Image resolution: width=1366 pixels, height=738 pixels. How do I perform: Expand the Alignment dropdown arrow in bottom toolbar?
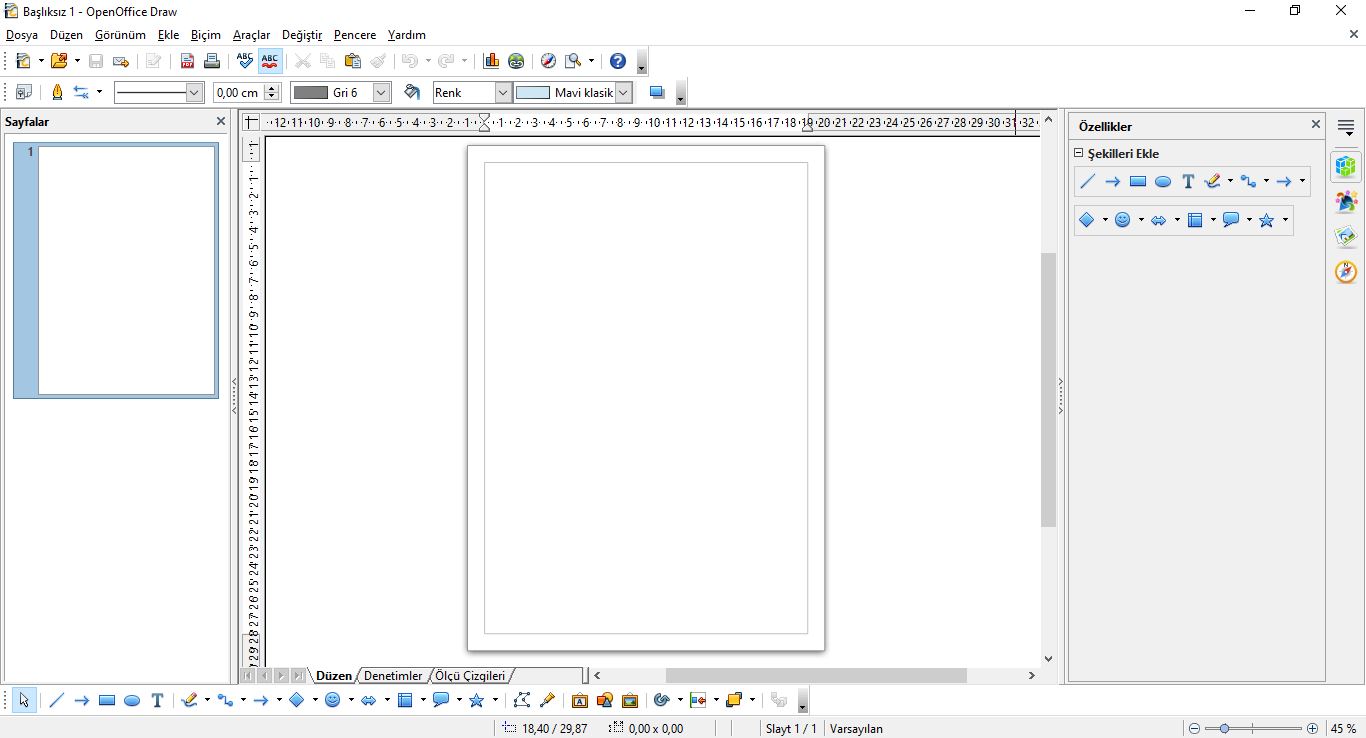tap(716, 700)
